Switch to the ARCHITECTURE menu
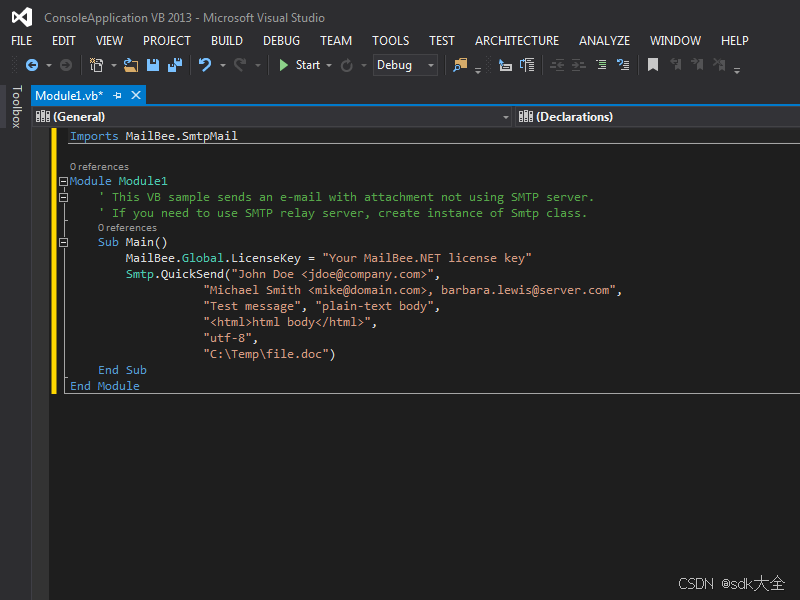 click(516, 40)
